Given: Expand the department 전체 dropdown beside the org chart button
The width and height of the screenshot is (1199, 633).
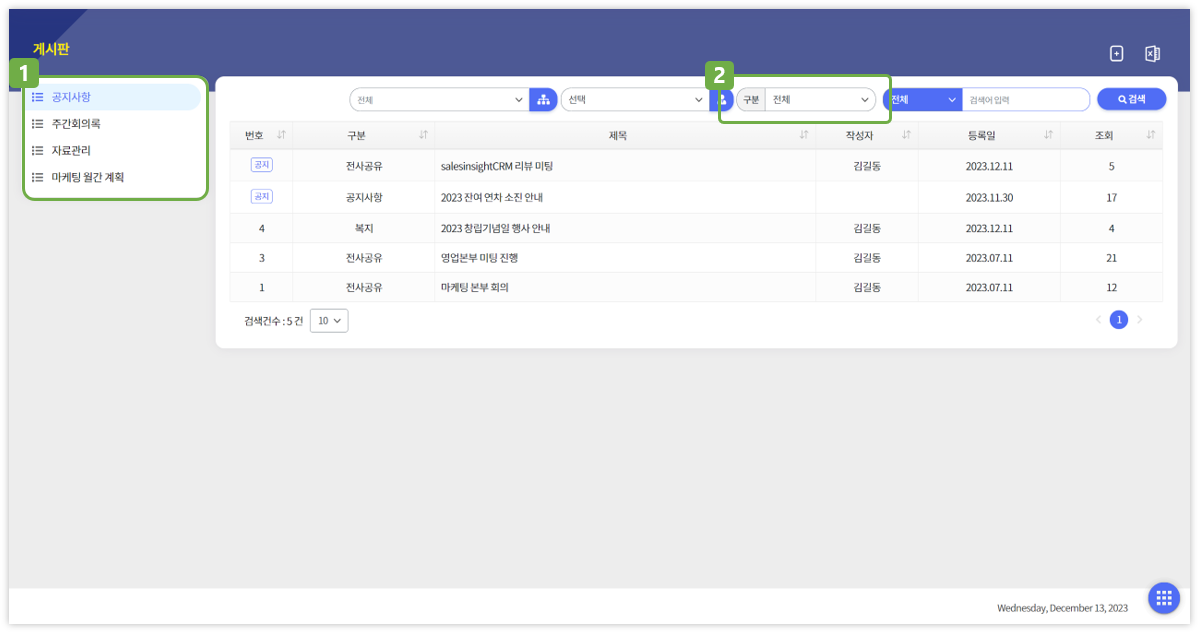Looking at the screenshot, I should coord(440,99).
